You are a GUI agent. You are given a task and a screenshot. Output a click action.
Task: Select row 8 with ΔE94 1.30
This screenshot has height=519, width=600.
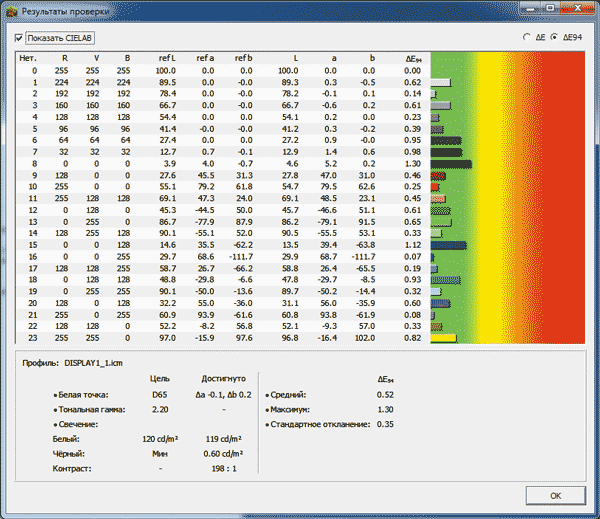(223, 164)
